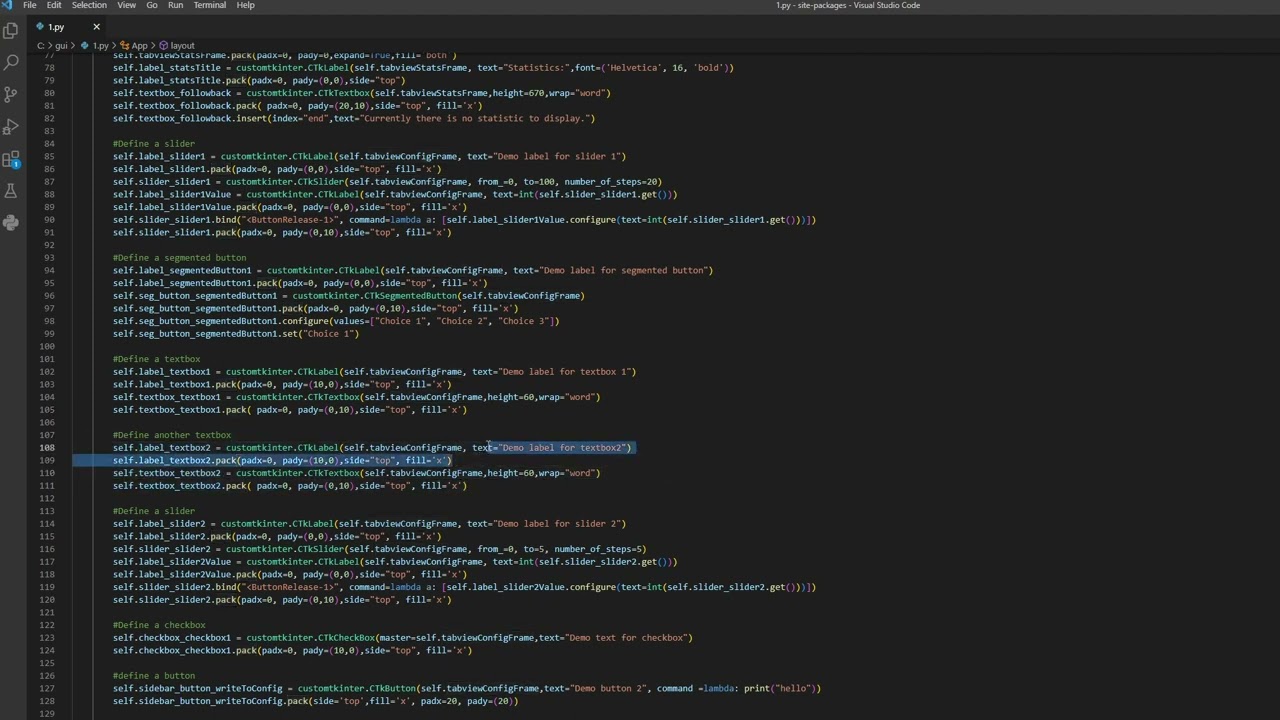Image resolution: width=1280 pixels, height=720 pixels.
Task: Open the Search view in activity bar
Action: (x=11, y=62)
